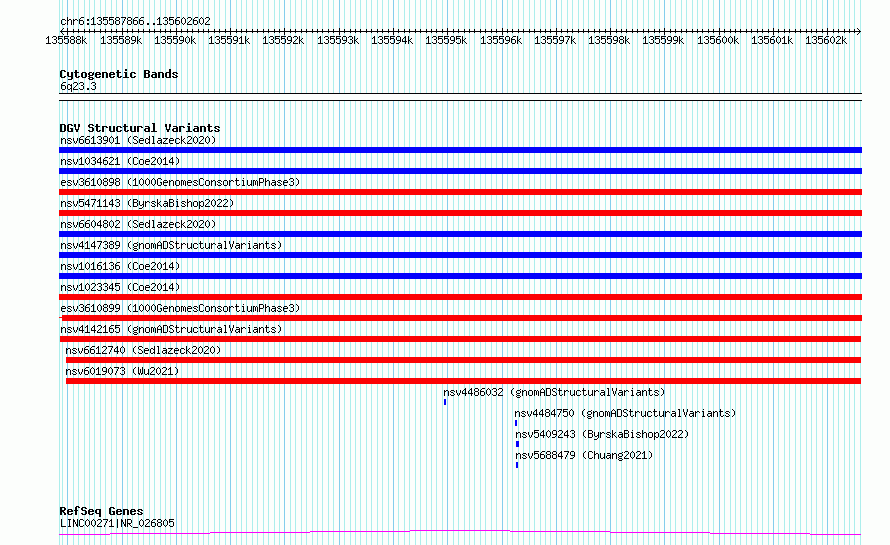The height and width of the screenshot is (545, 890).
Task: Click the magenta LINC00271 gene track line
Action: (460, 532)
